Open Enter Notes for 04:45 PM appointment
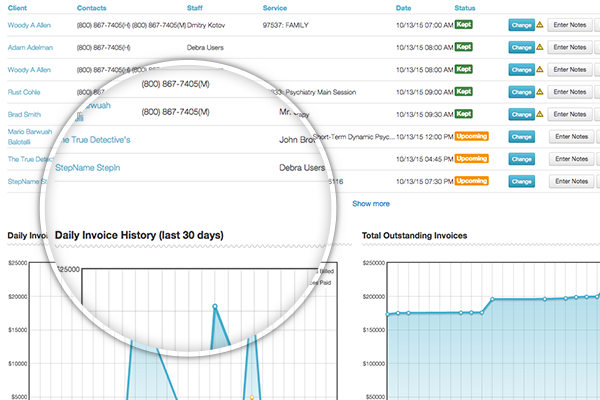The height and width of the screenshot is (400, 600). point(572,159)
